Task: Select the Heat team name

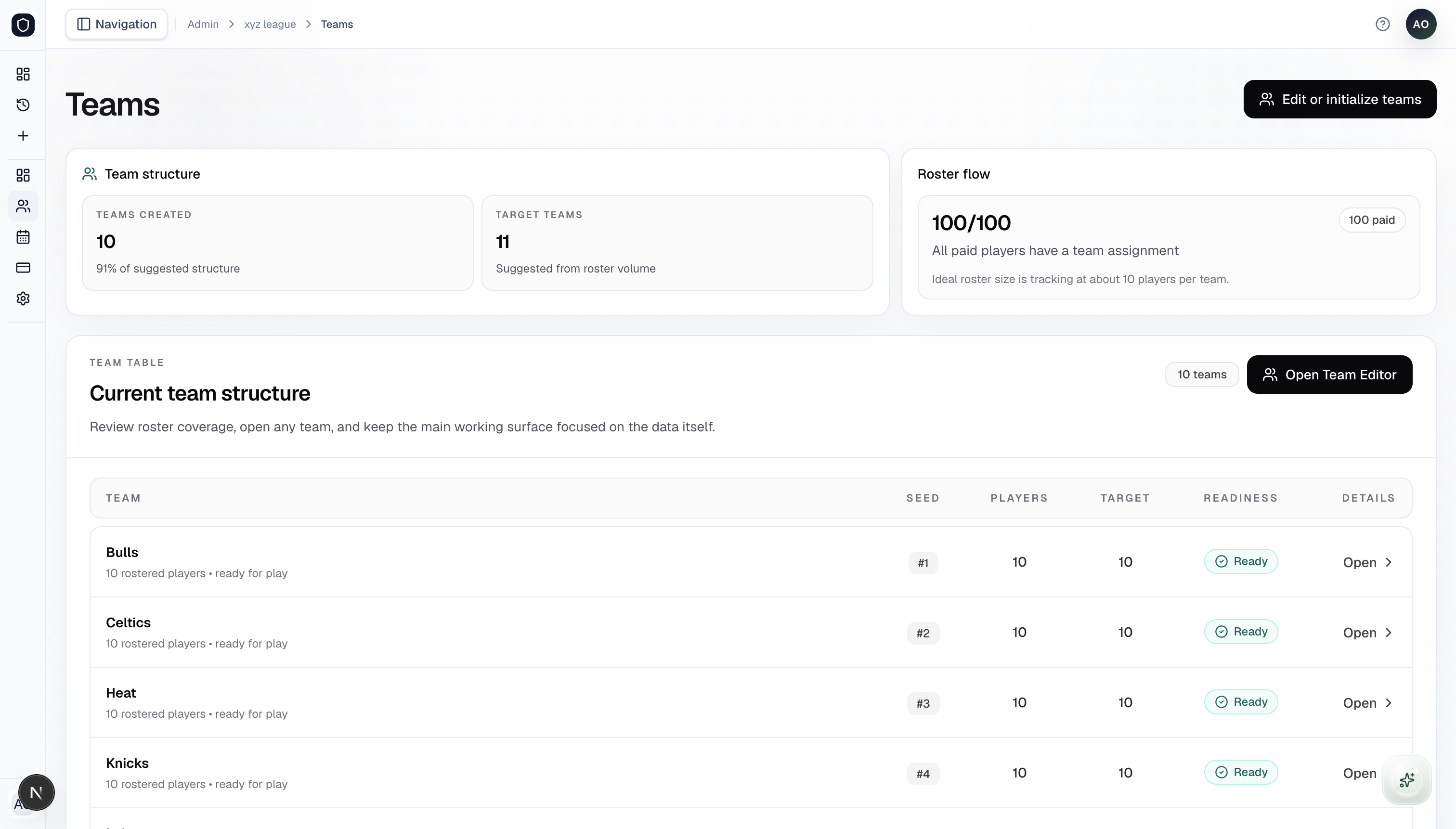Action: pyautogui.click(x=121, y=693)
